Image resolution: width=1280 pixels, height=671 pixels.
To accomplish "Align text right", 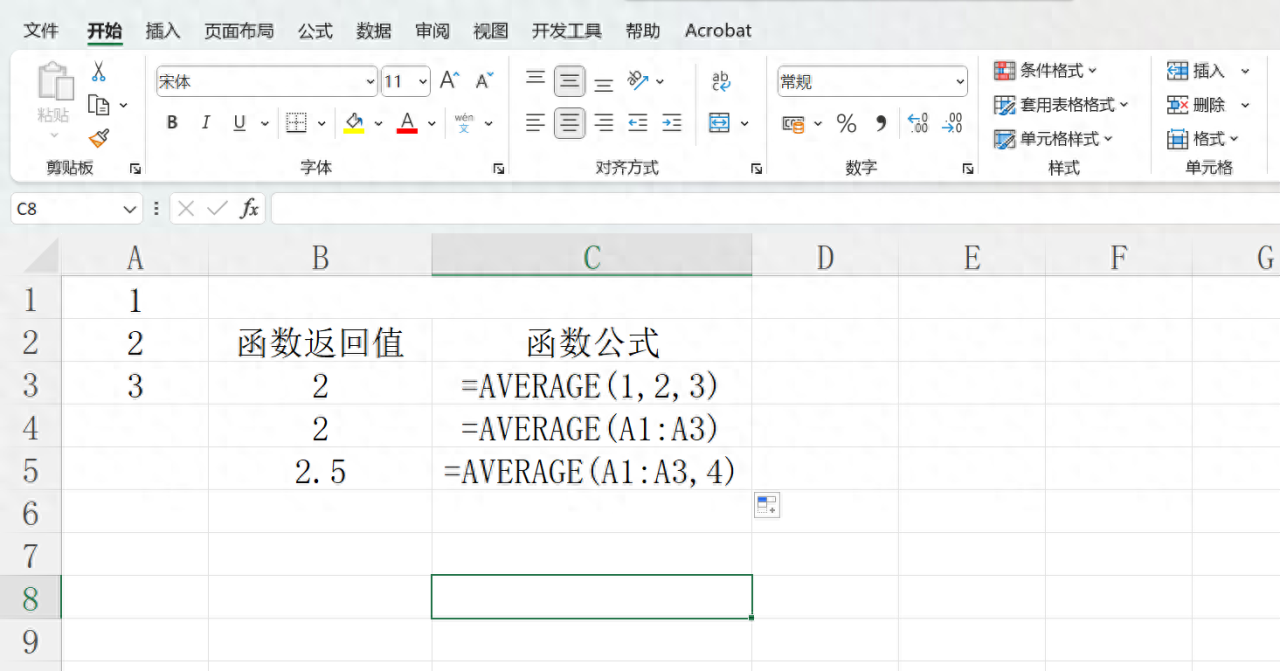I will click(x=604, y=123).
